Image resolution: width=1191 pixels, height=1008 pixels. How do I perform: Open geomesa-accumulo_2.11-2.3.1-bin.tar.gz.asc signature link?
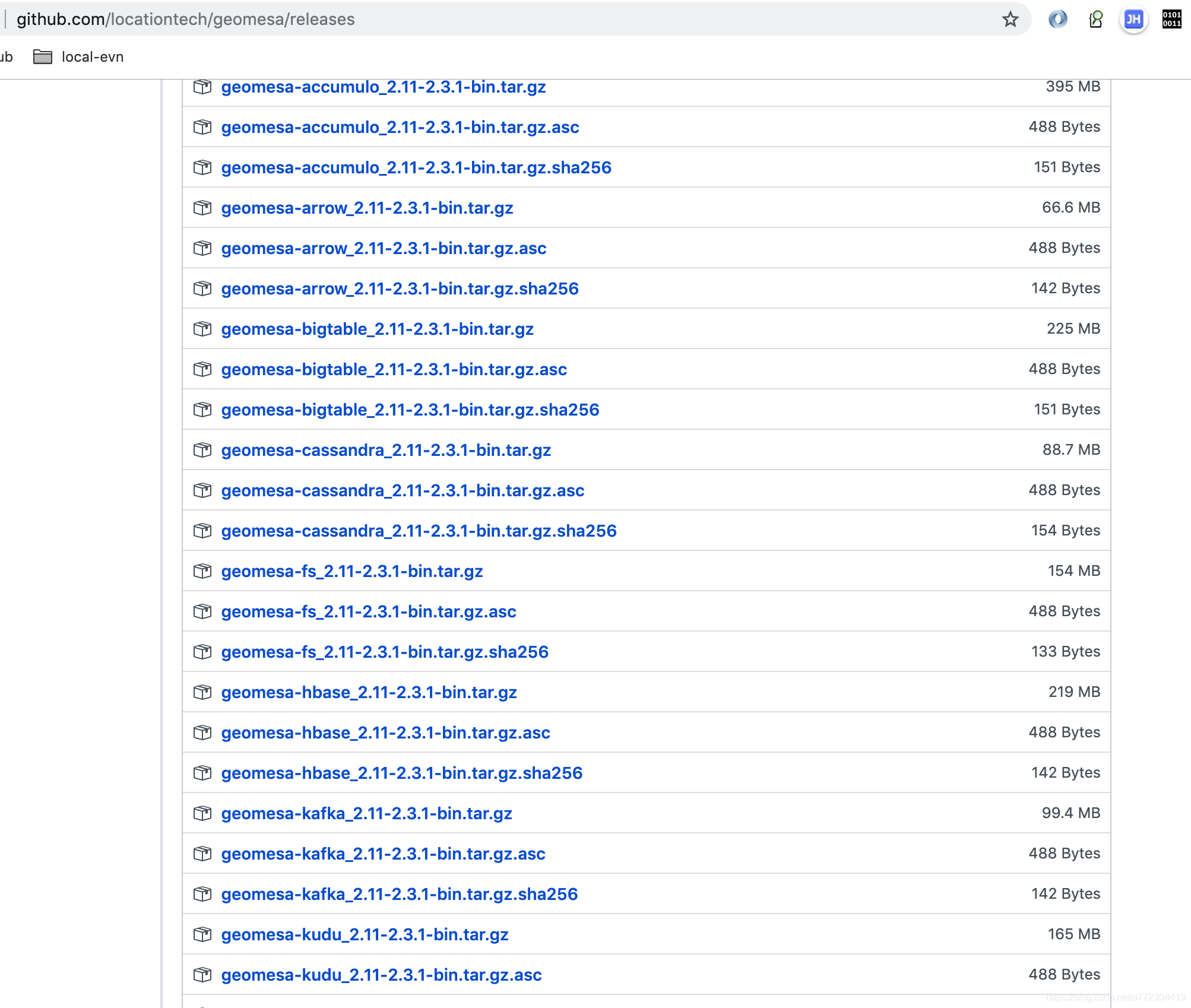tap(400, 127)
